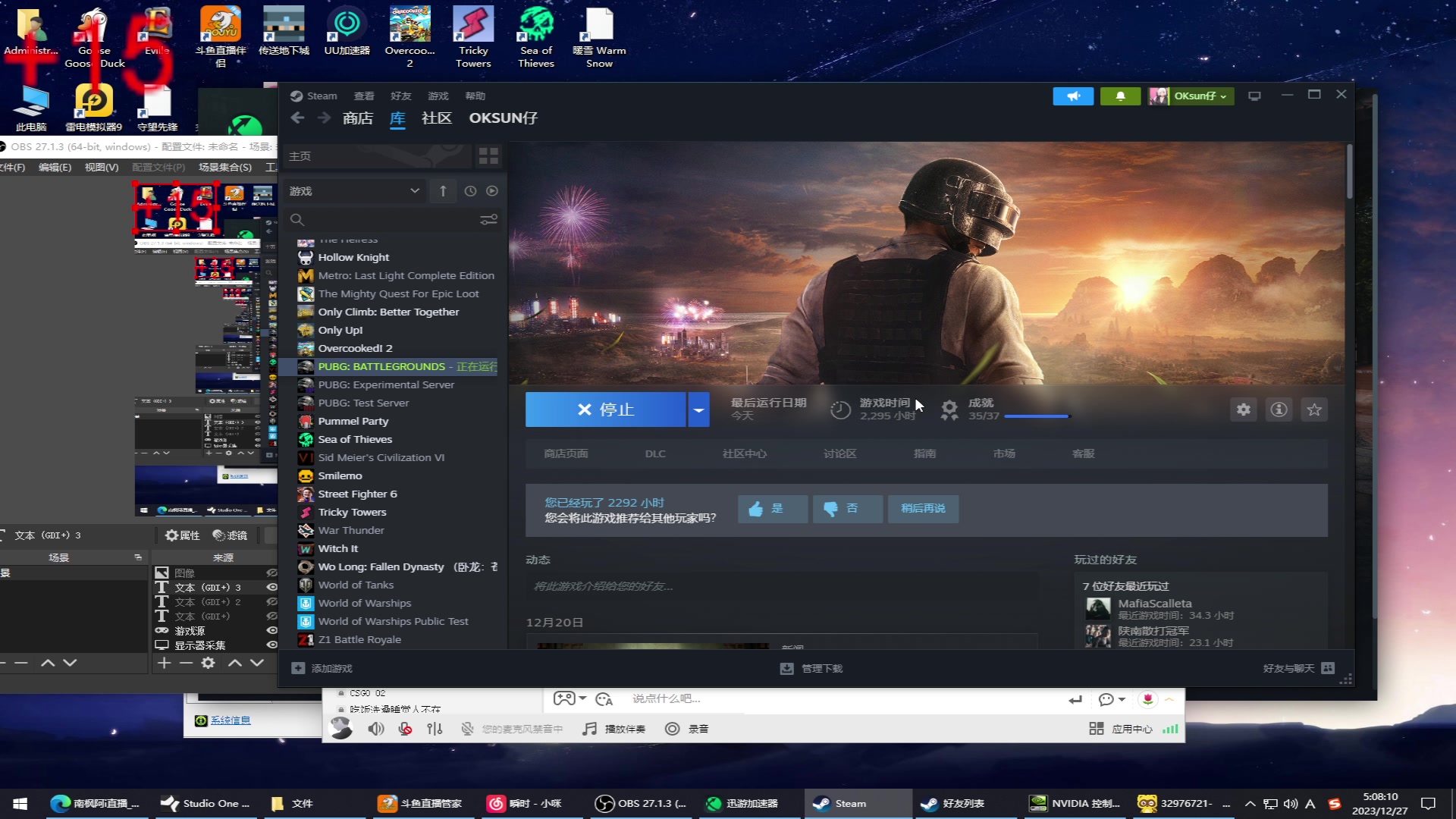
Task: Open 系统信息 link below OBS window
Action: tap(231, 720)
